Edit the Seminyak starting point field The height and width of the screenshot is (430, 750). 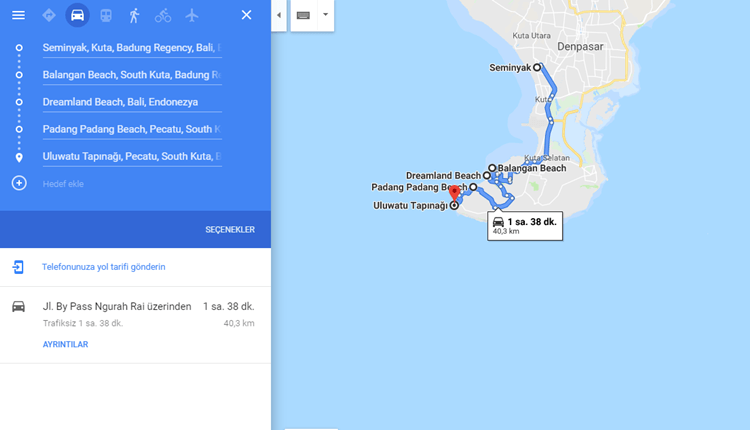132,48
